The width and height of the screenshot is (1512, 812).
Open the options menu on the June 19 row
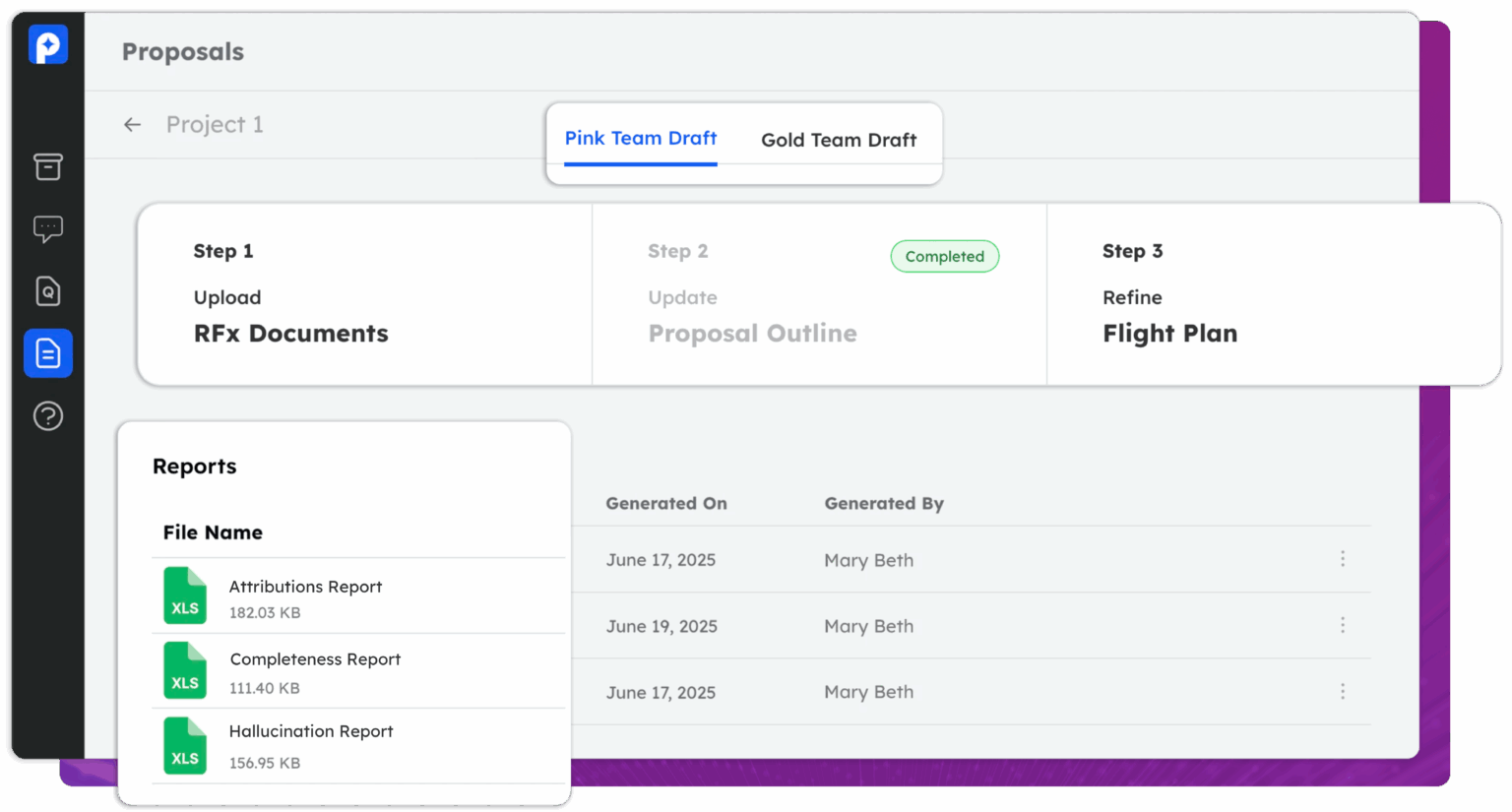click(x=1343, y=625)
